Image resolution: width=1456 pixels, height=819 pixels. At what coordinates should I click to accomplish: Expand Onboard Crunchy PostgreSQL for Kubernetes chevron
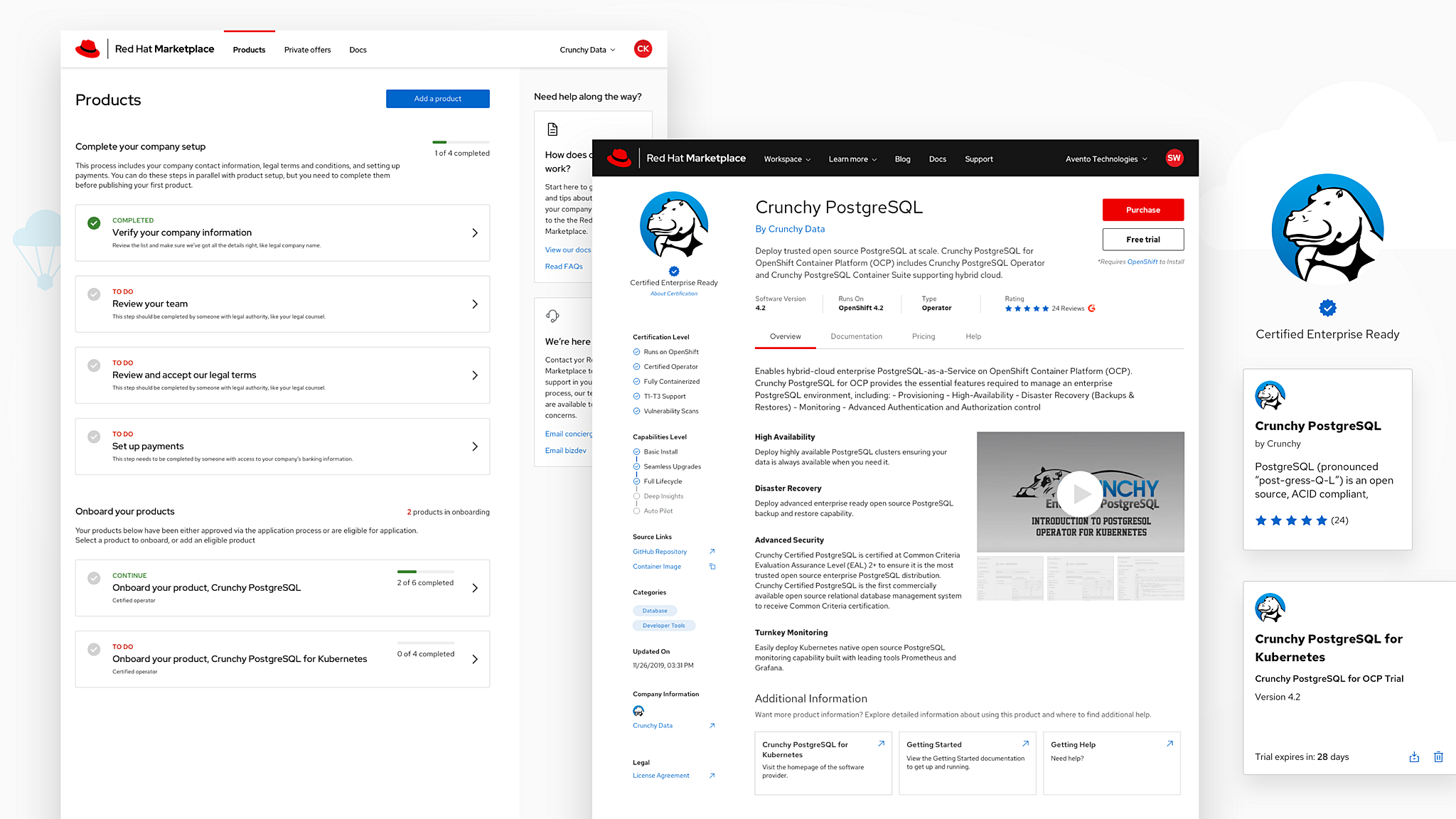[x=475, y=659]
